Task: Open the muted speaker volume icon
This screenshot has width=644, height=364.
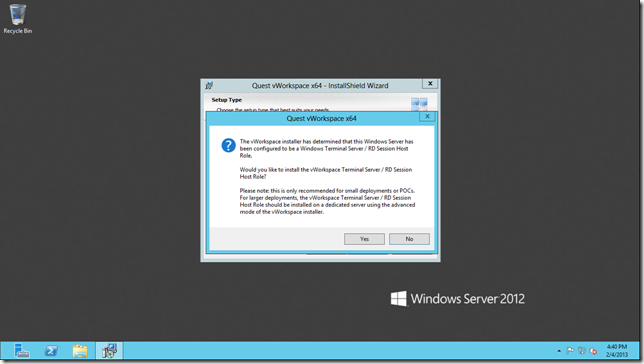Action: tap(593, 350)
